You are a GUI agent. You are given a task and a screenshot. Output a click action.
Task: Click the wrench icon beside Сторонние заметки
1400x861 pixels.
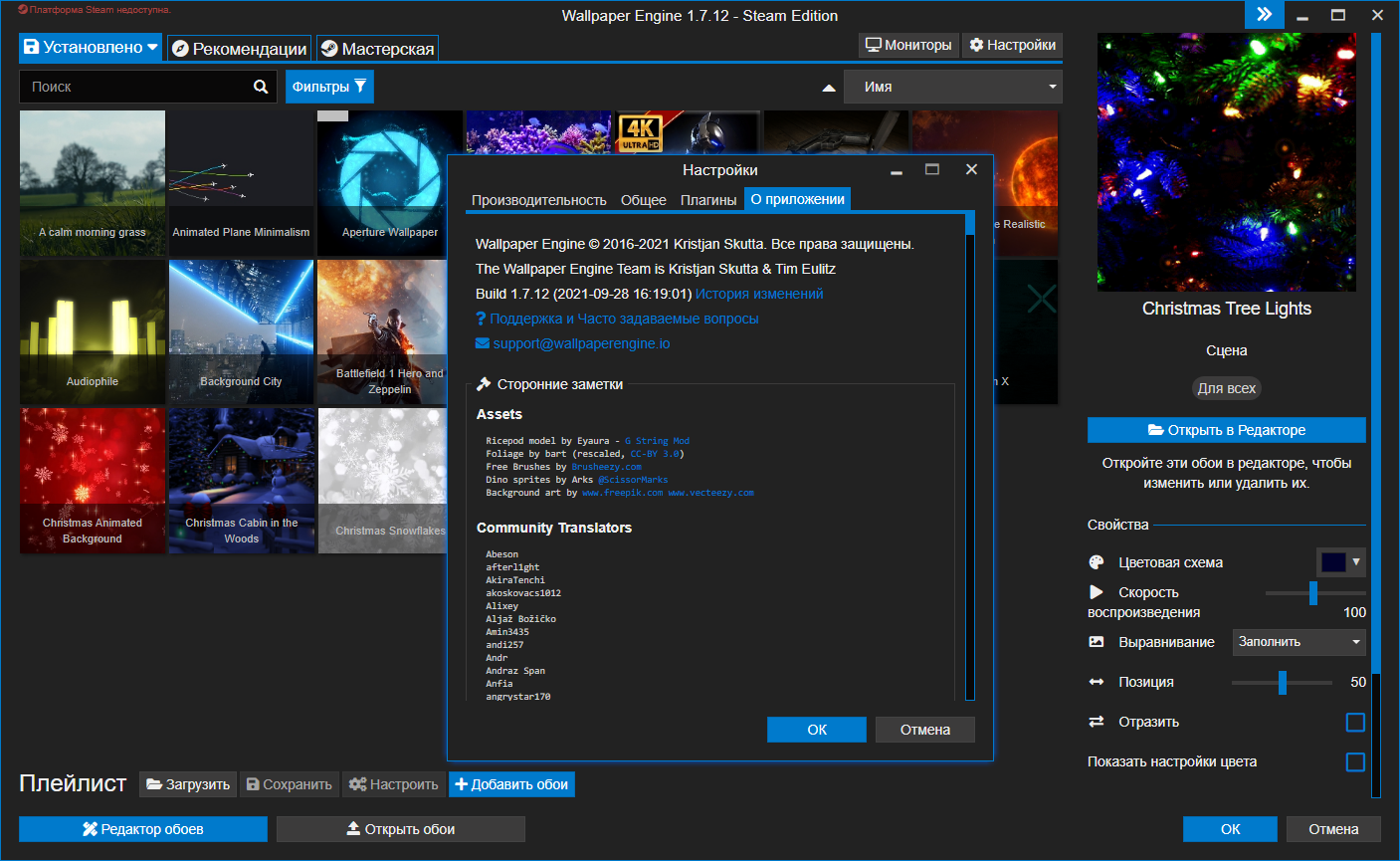pos(485,384)
